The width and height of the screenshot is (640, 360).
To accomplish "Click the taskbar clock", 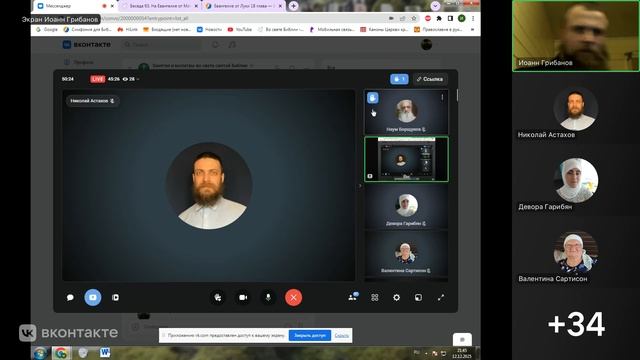I will (x=462, y=353).
